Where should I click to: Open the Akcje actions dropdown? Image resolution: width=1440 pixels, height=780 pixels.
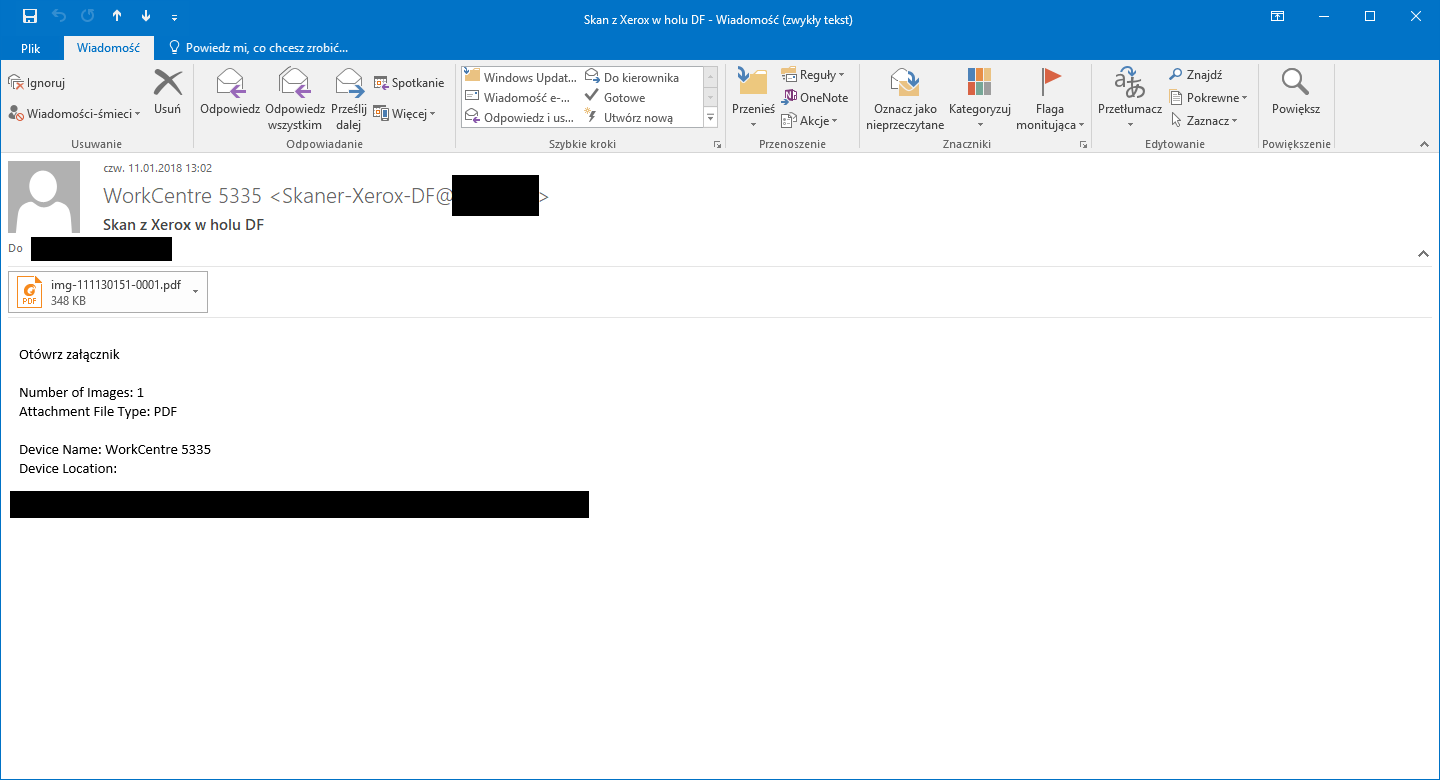[809, 121]
